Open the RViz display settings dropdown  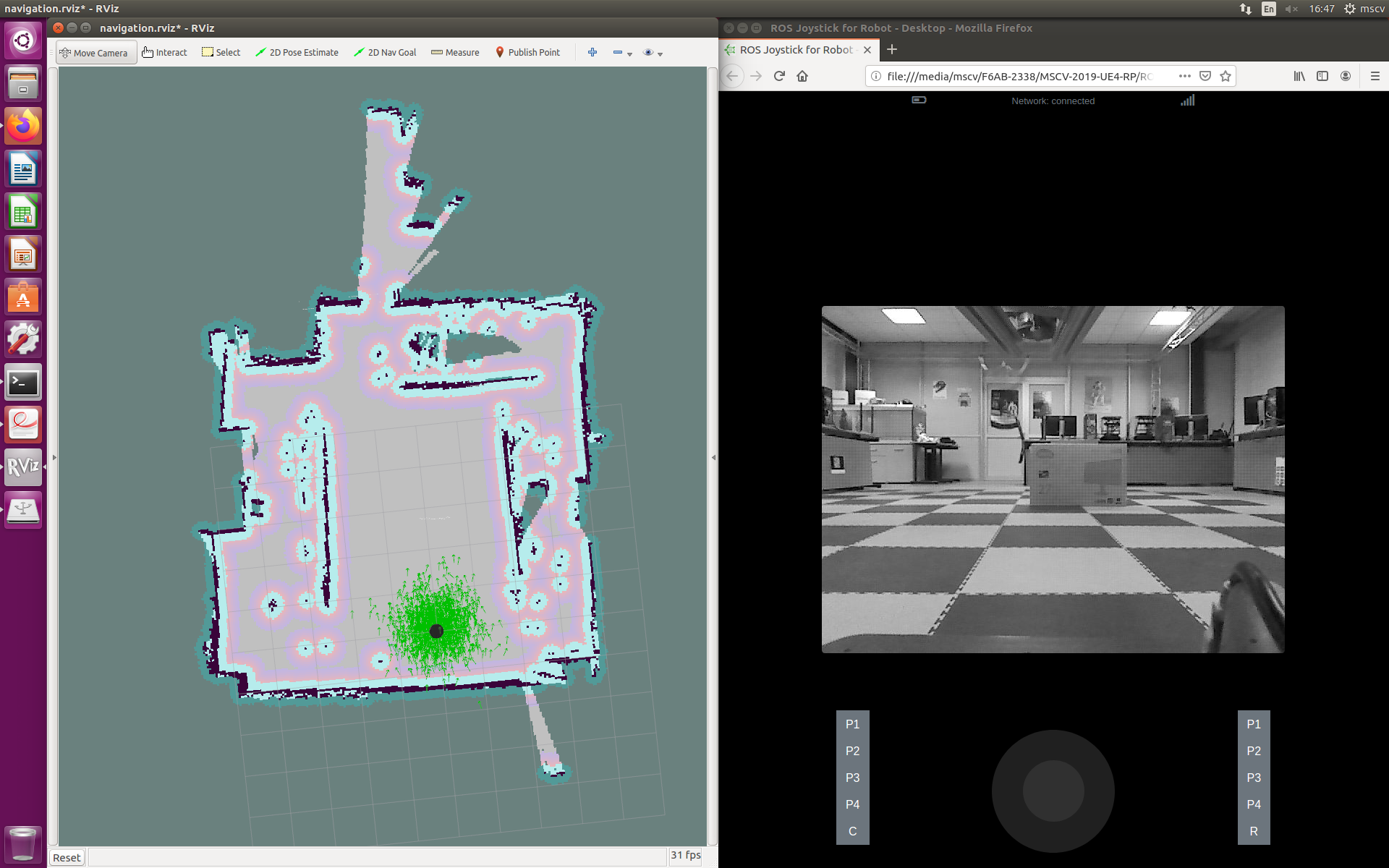coord(661,53)
